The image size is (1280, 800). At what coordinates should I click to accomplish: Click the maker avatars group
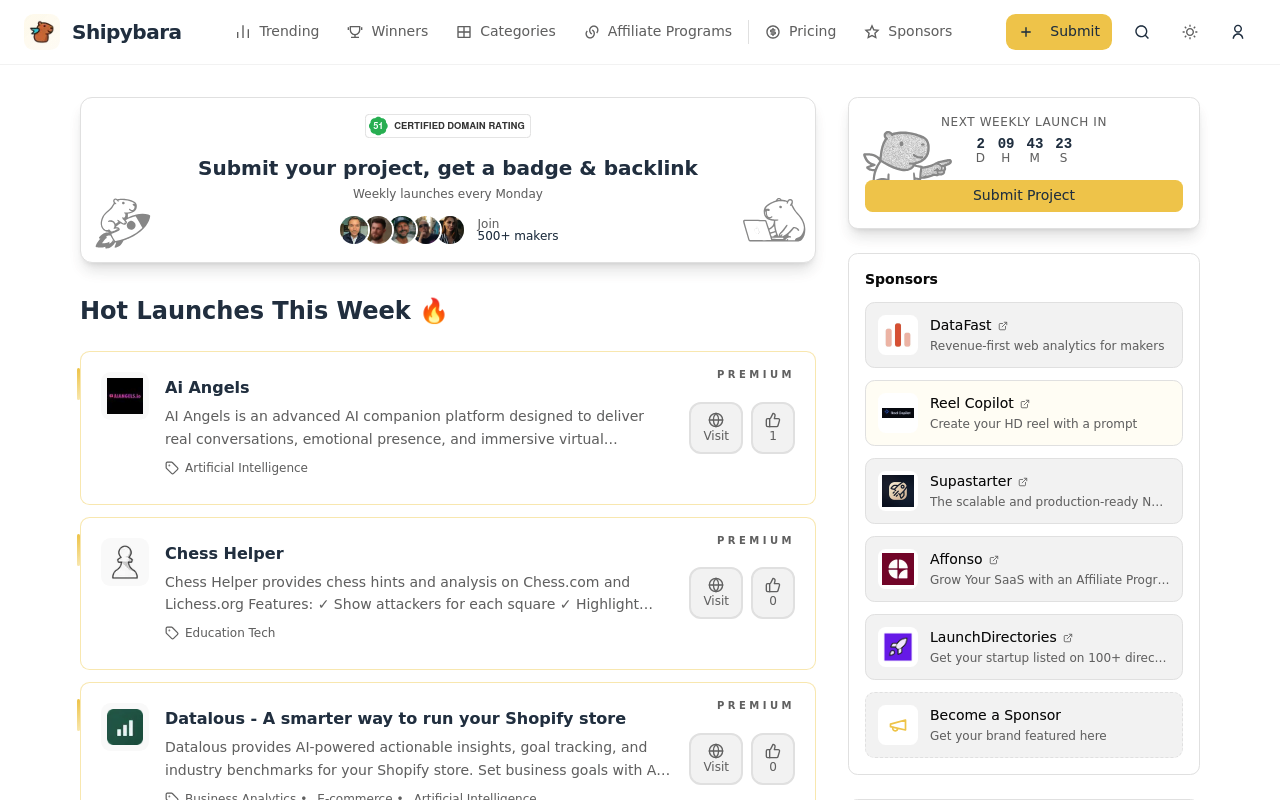(x=402, y=230)
